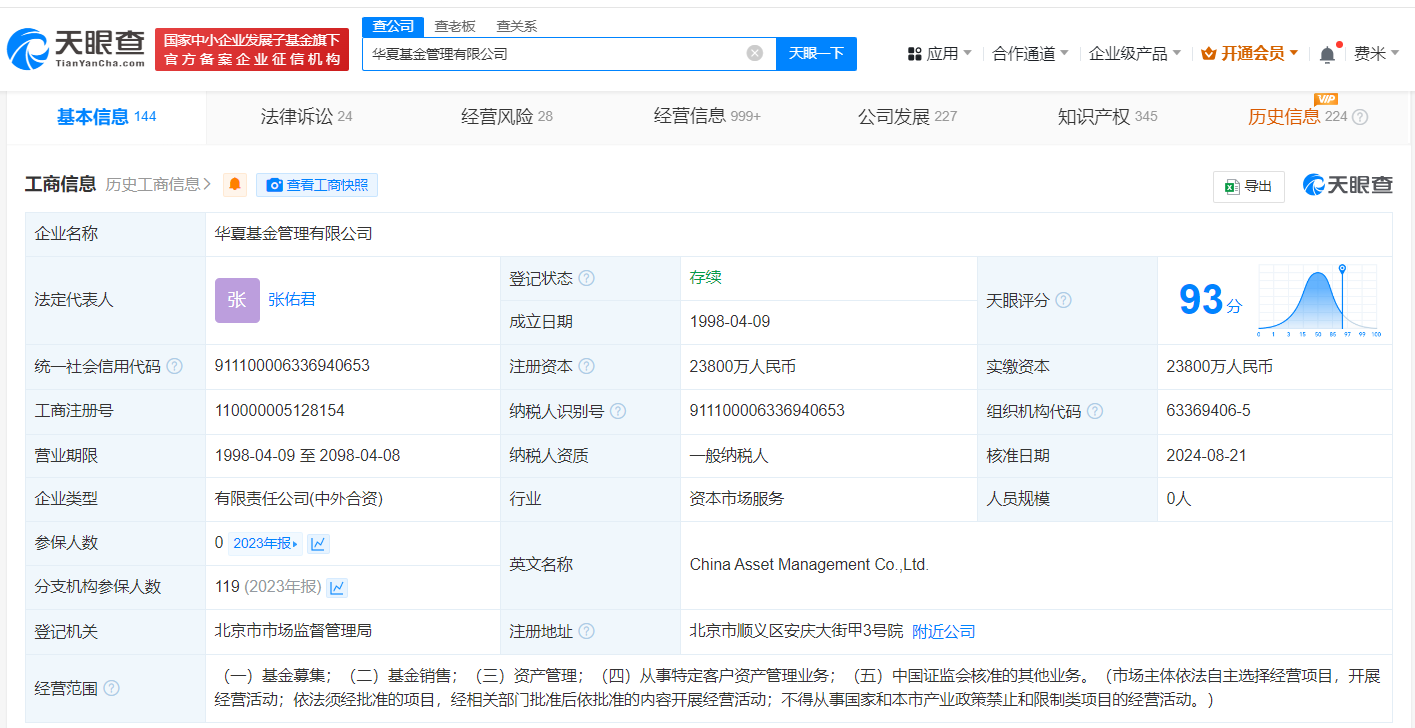
Task: Expand the 应用 dropdown menu
Action: (x=940, y=54)
